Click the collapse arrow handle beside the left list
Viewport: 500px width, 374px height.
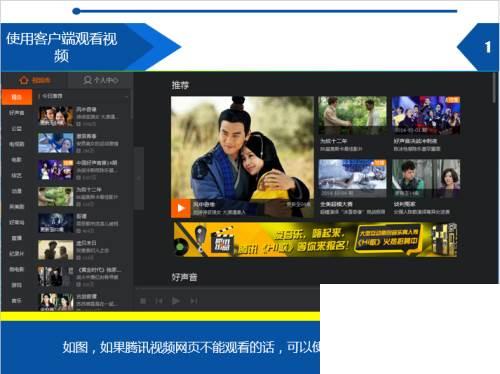pyautogui.click(x=139, y=178)
